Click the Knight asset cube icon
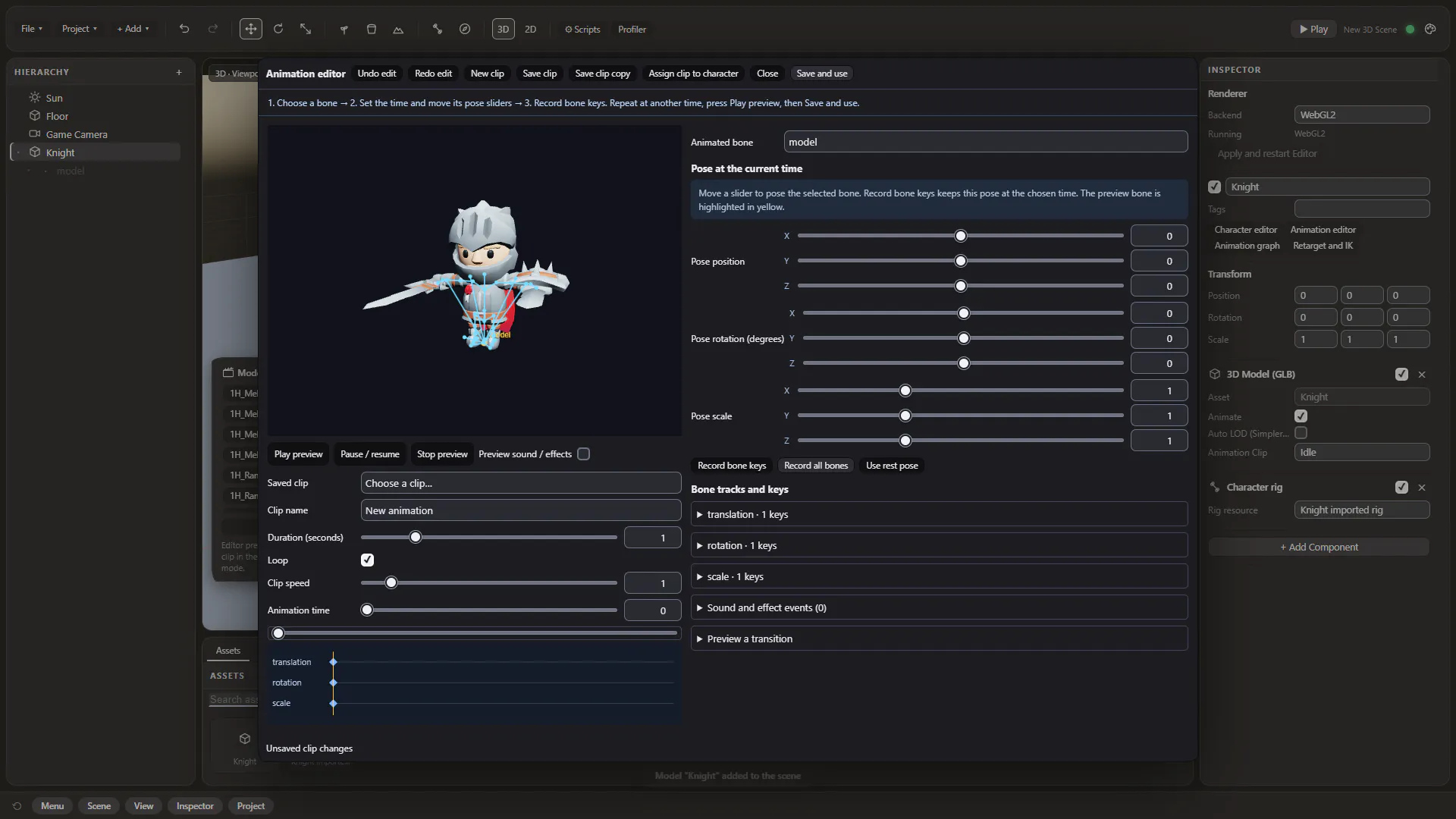The width and height of the screenshot is (1456, 819). point(244,739)
